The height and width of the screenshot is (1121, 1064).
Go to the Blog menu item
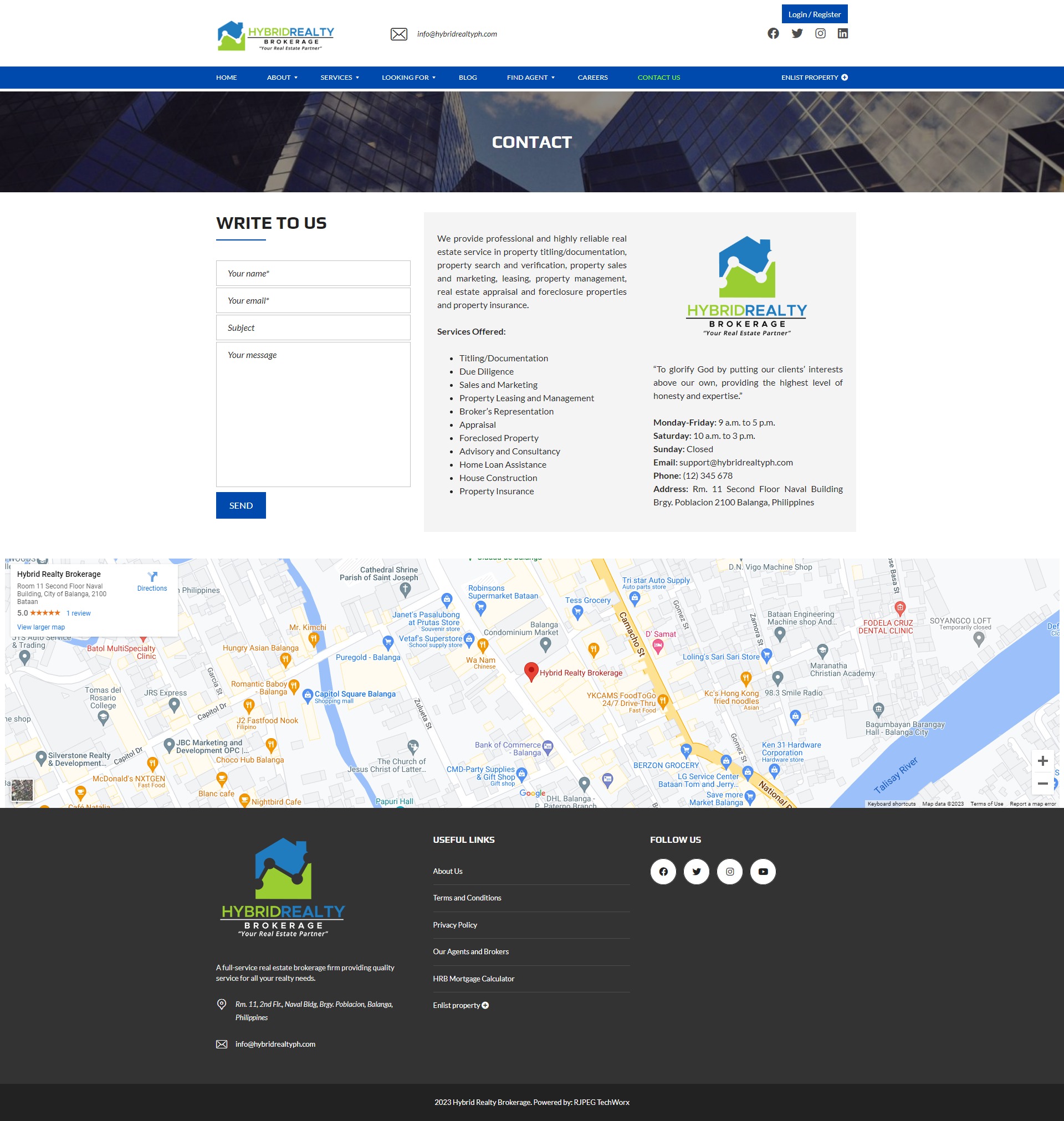coord(467,78)
